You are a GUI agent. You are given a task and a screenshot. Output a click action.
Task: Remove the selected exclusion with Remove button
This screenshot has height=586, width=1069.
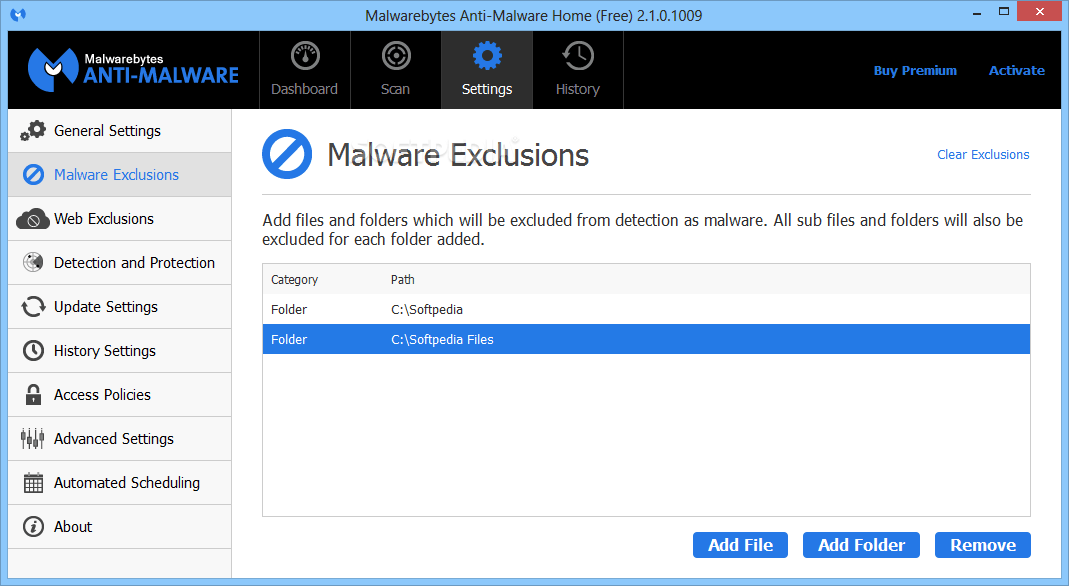pos(982,545)
